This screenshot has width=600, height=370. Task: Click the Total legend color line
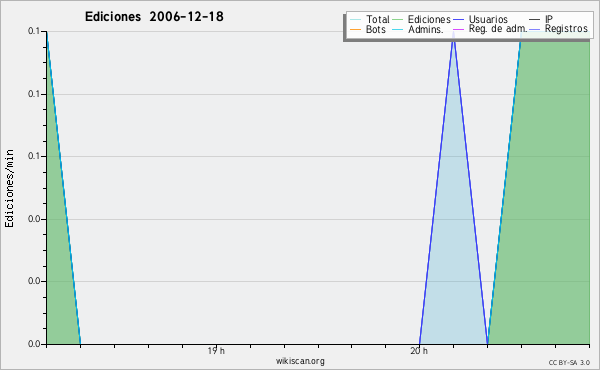point(355,20)
